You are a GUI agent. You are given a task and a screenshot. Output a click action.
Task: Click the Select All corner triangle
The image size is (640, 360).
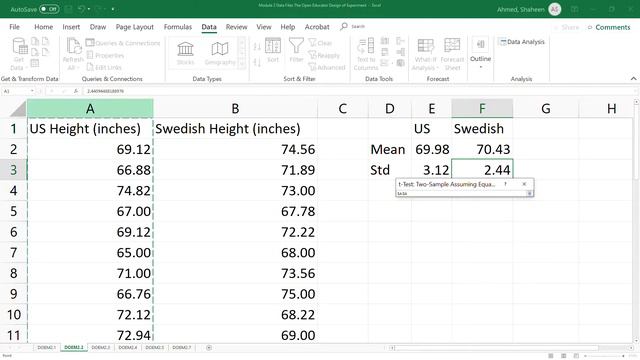click(18, 109)
